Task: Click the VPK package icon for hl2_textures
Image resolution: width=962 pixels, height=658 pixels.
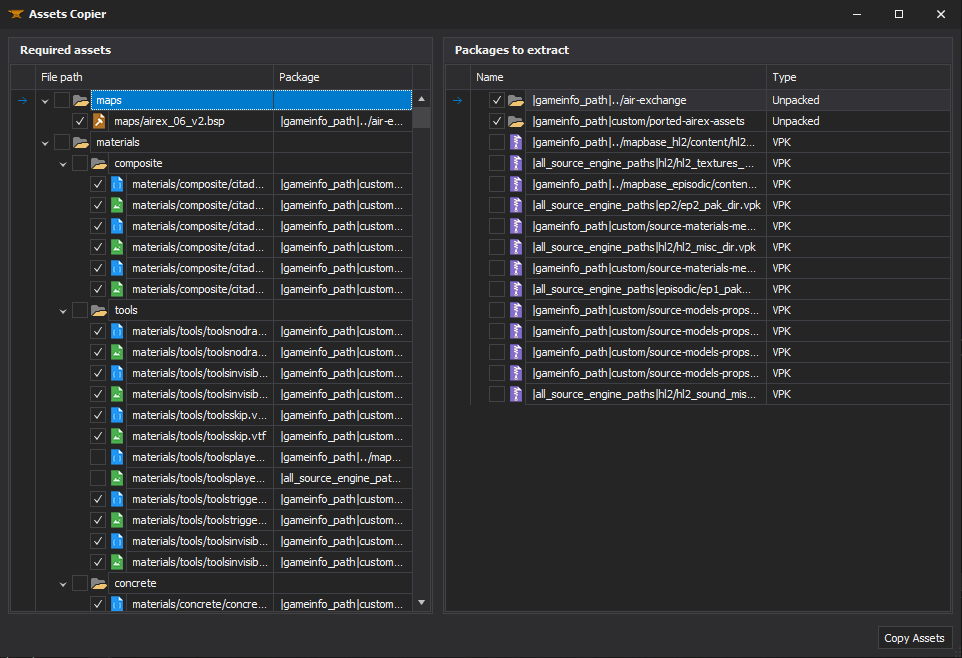Action: [517, 163]
